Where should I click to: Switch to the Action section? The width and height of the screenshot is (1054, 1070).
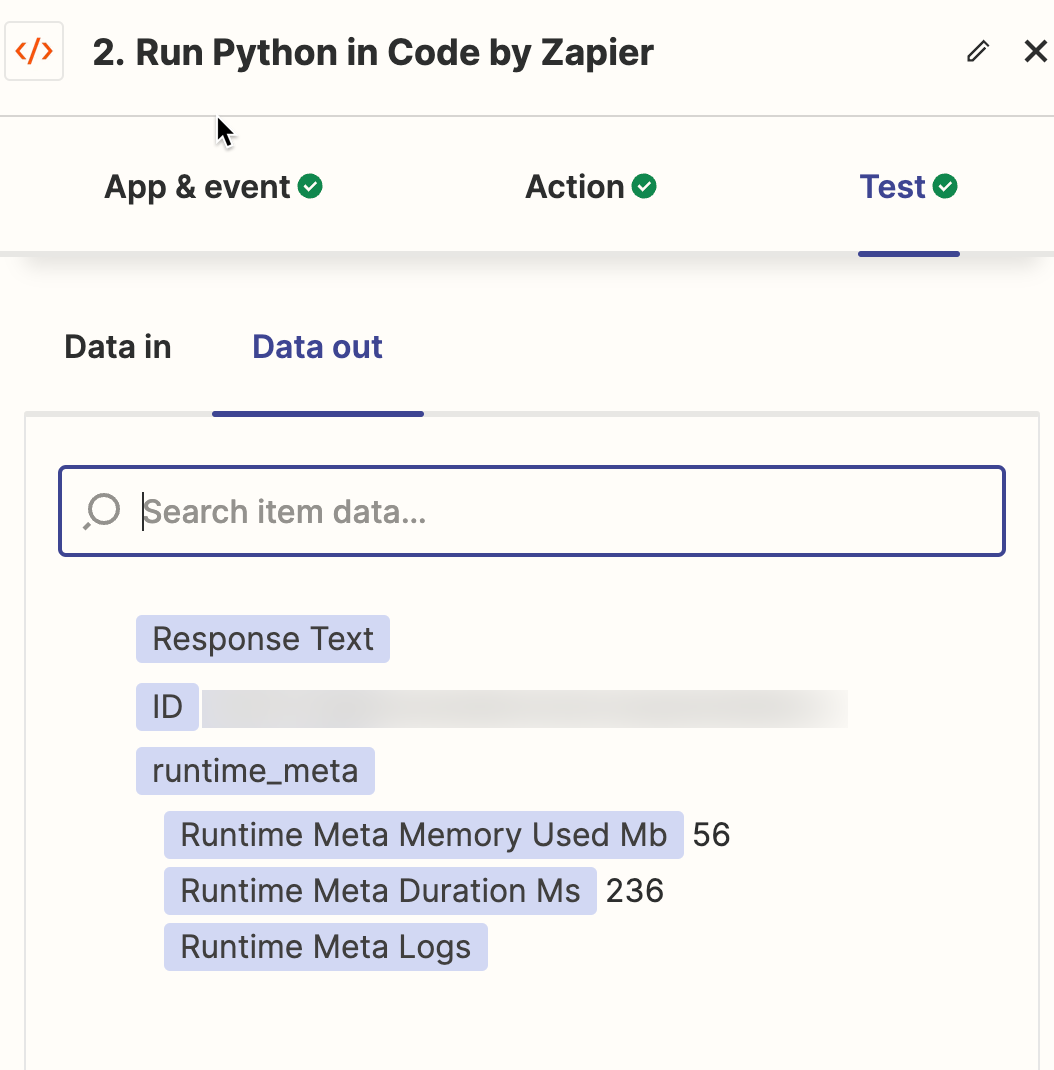pyautogui.click(x=575, y=187)
